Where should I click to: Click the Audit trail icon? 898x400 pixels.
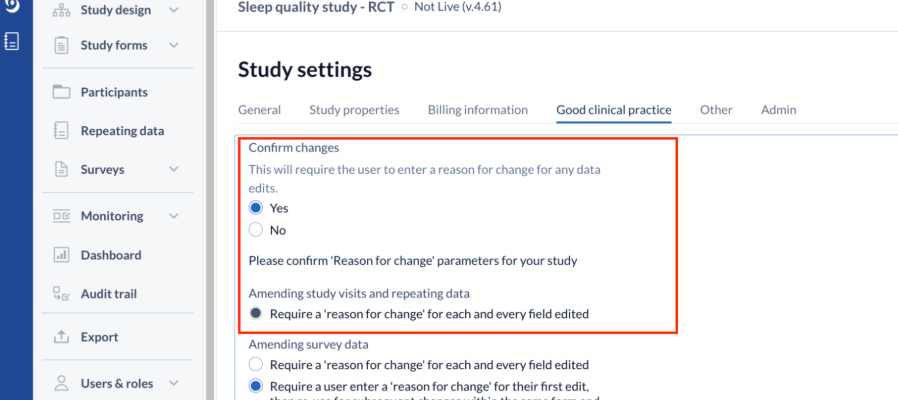pos(61,294)
